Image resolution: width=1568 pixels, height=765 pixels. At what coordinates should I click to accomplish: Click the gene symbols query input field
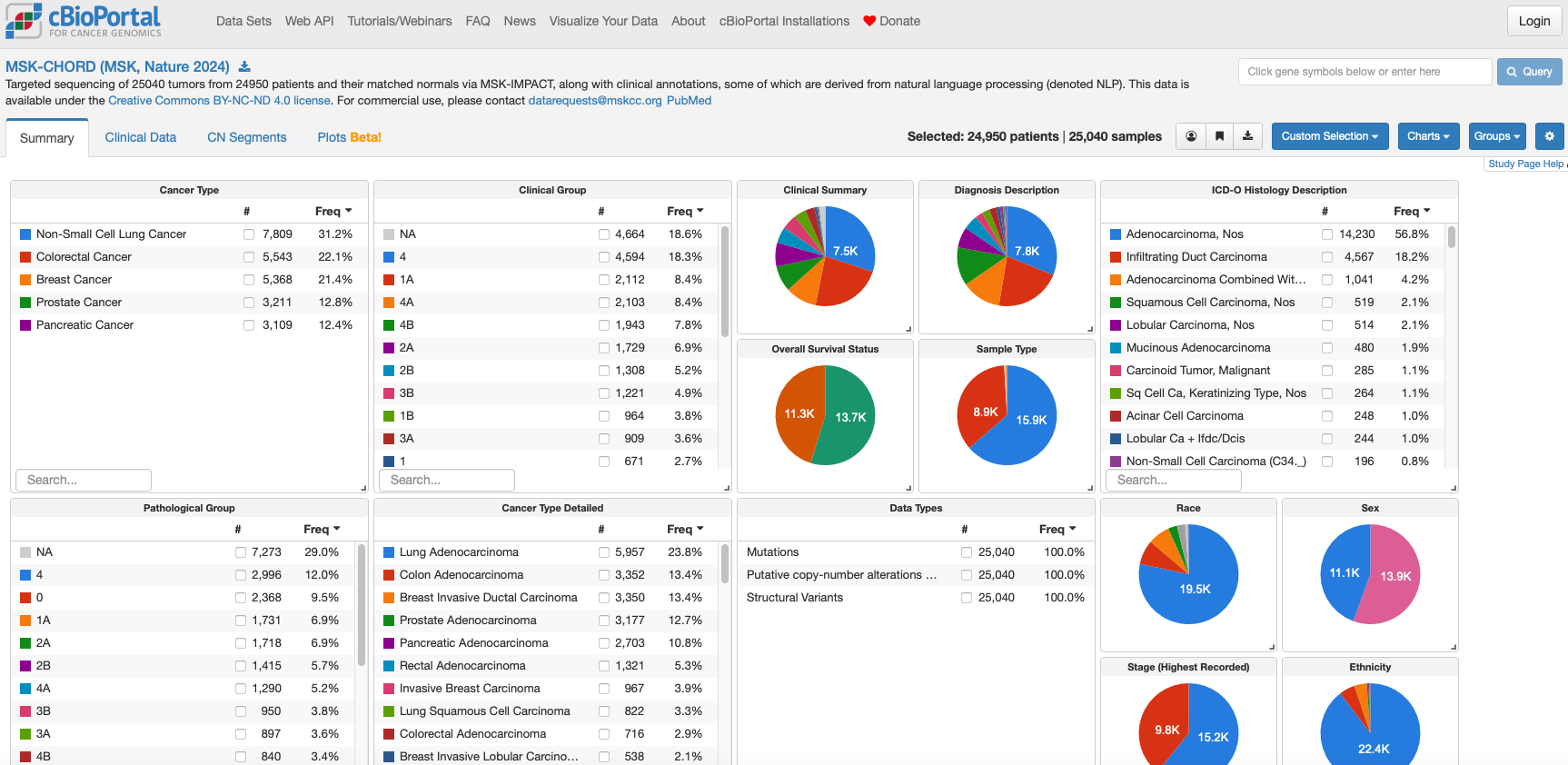click(1364, 72)
